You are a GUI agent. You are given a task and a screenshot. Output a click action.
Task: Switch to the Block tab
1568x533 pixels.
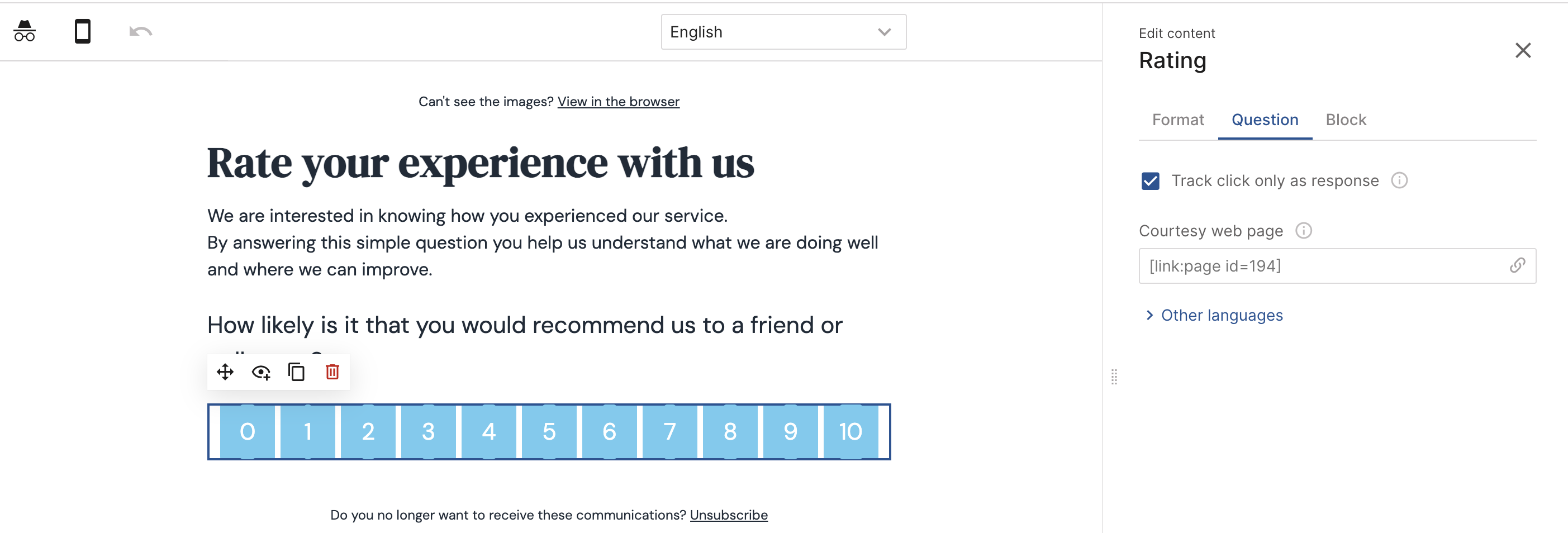(x=1346, y=120)
